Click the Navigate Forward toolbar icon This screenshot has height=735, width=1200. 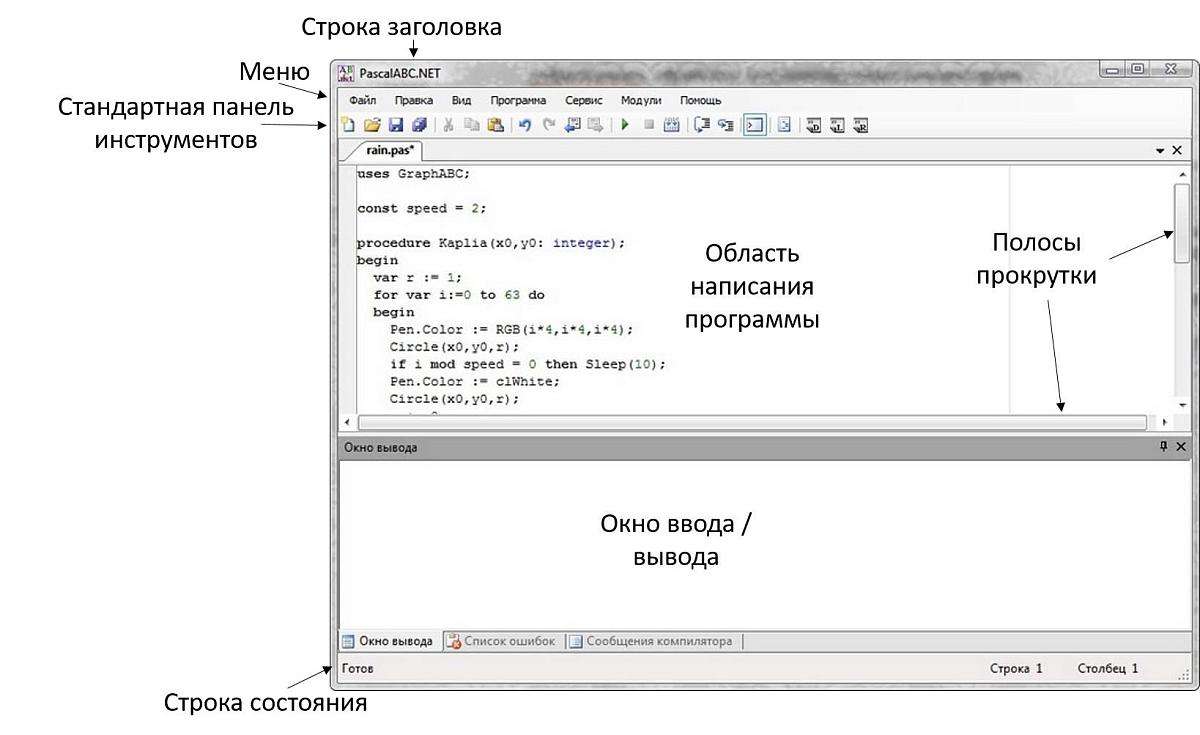tap(596, 125)
